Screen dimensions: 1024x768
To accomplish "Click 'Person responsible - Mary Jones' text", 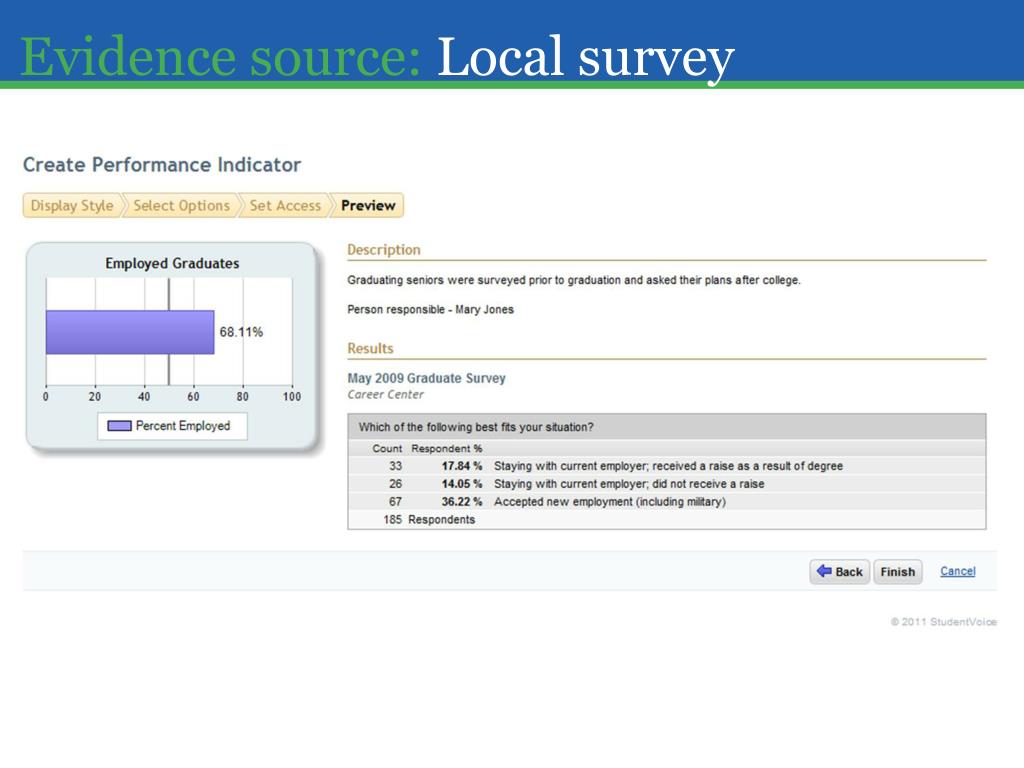I will pyautogui.click(x=430, y=310).
